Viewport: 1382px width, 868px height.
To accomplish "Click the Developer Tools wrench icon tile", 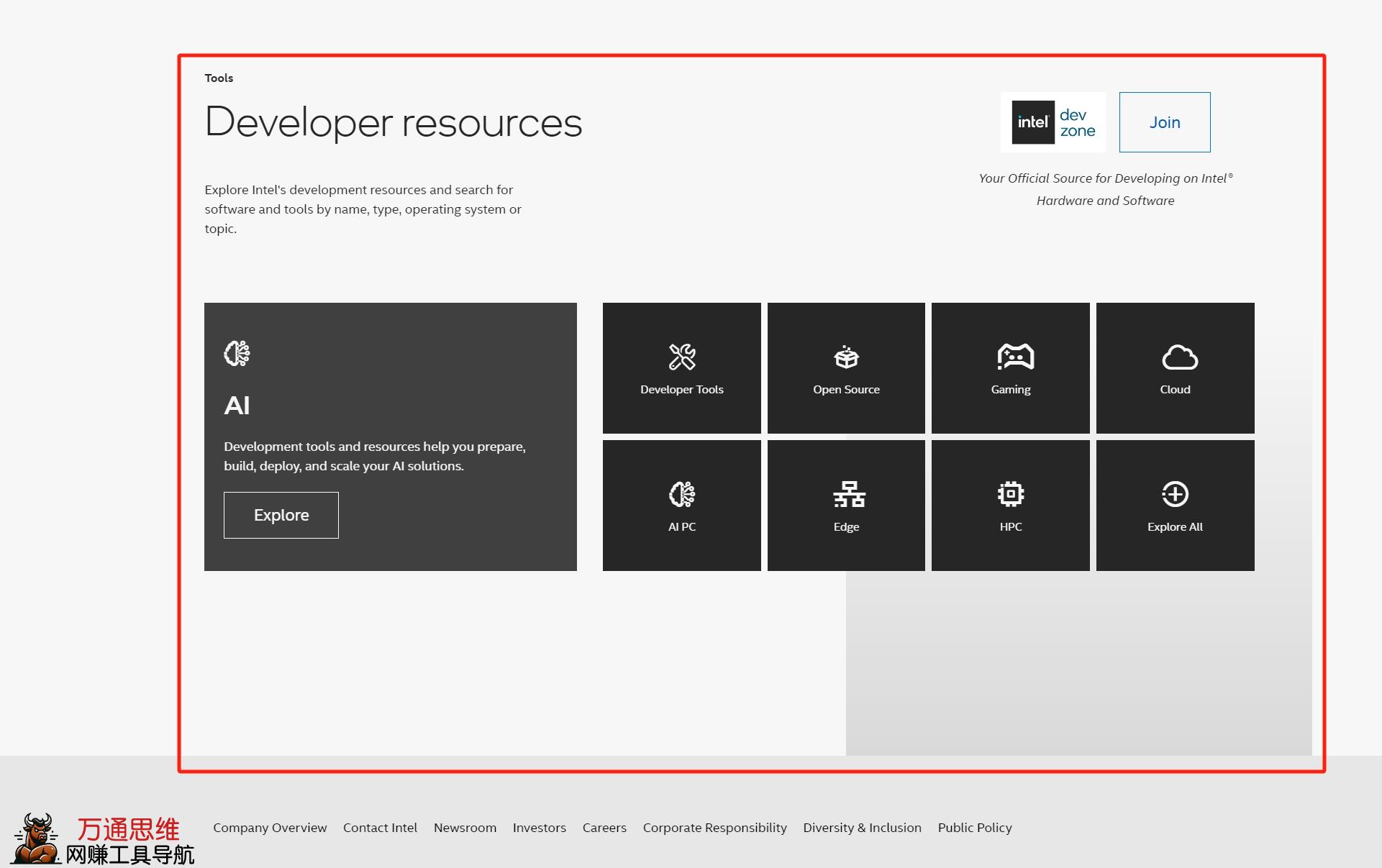I will (681, 367).
